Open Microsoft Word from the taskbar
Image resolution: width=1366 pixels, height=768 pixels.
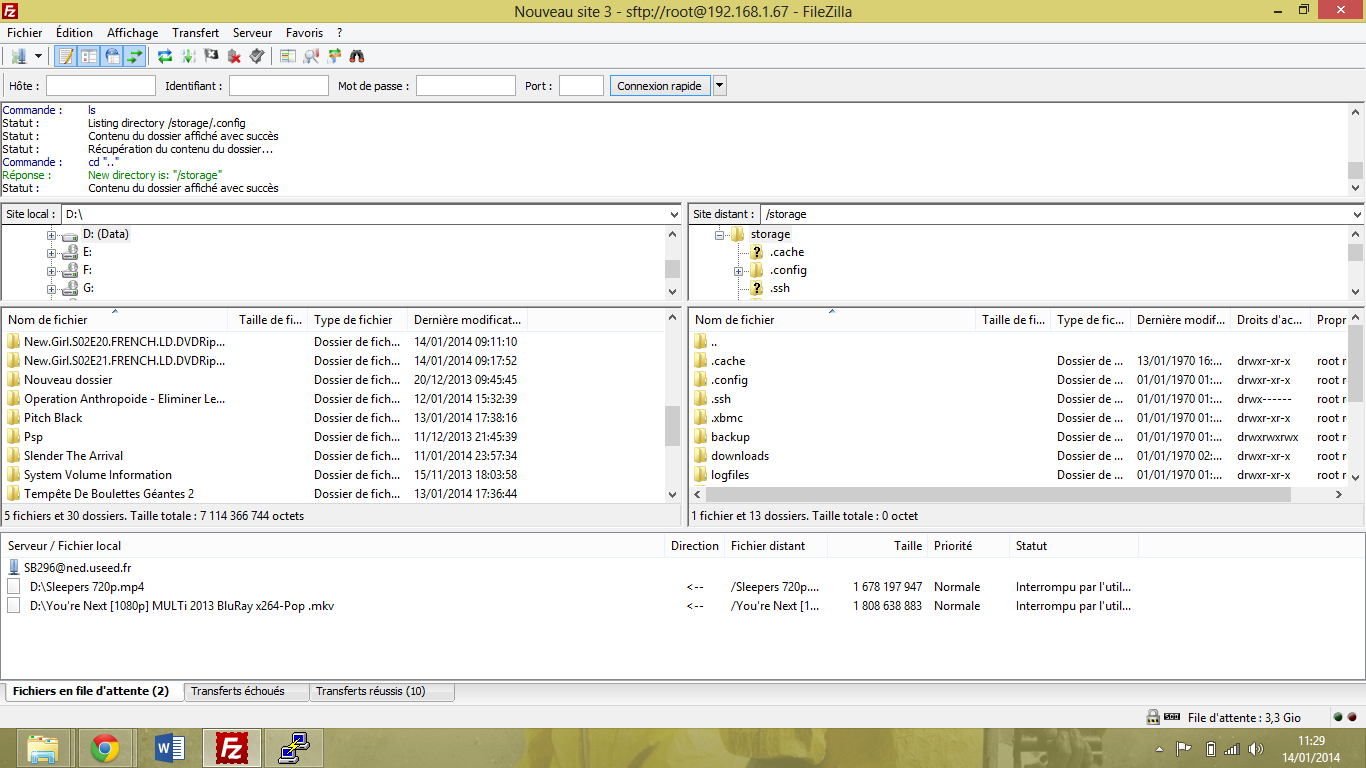170,747
